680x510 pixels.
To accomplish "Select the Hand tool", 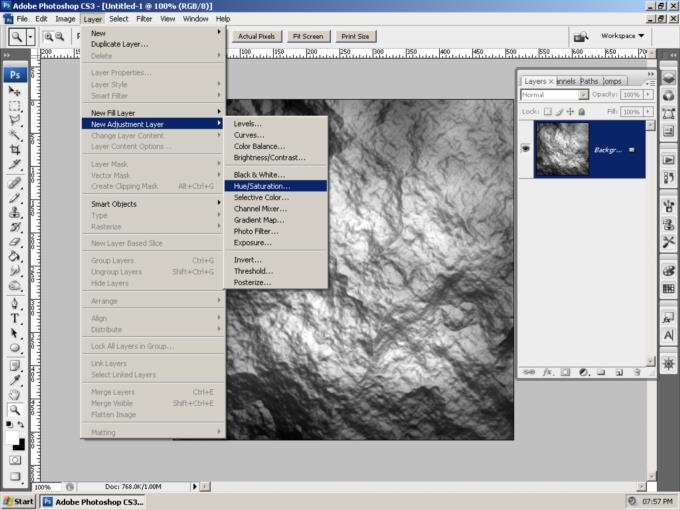I will 15,395.
